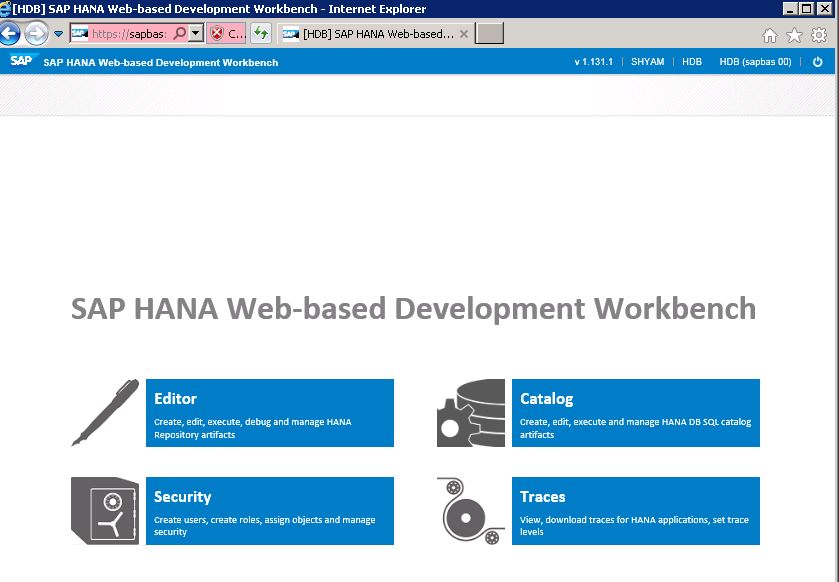This screenshot has width=839, height=582.
Task: Click the tape reel icon beside Traces
Action: pos(471,510)
